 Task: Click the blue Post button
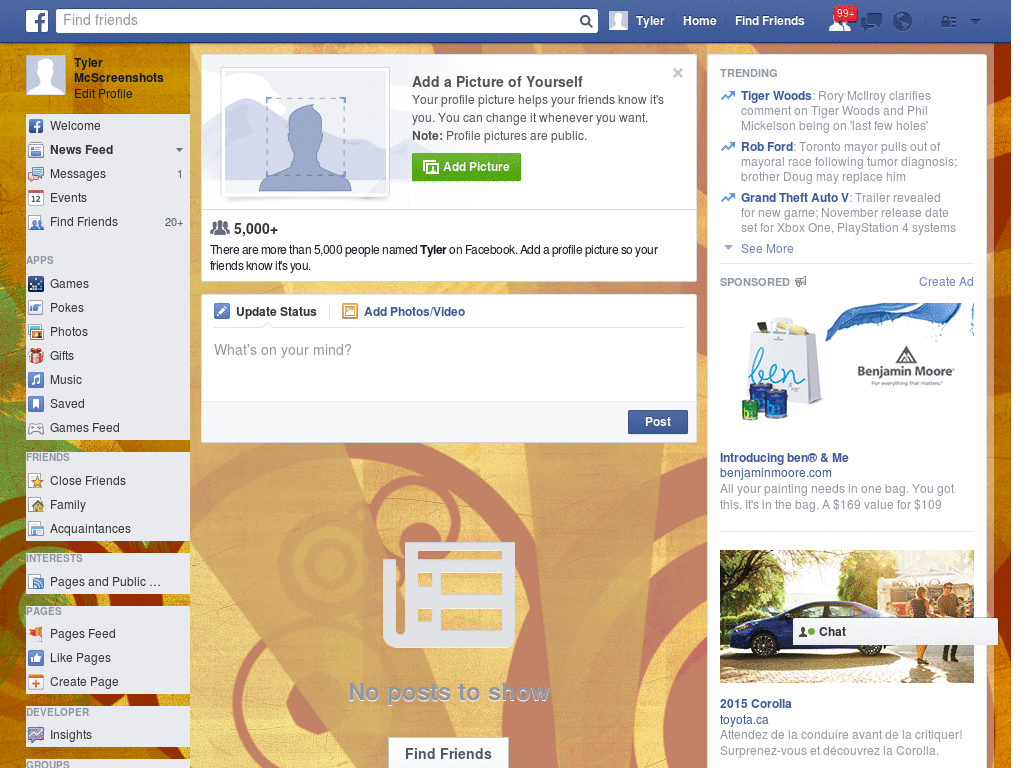point(658,422)
